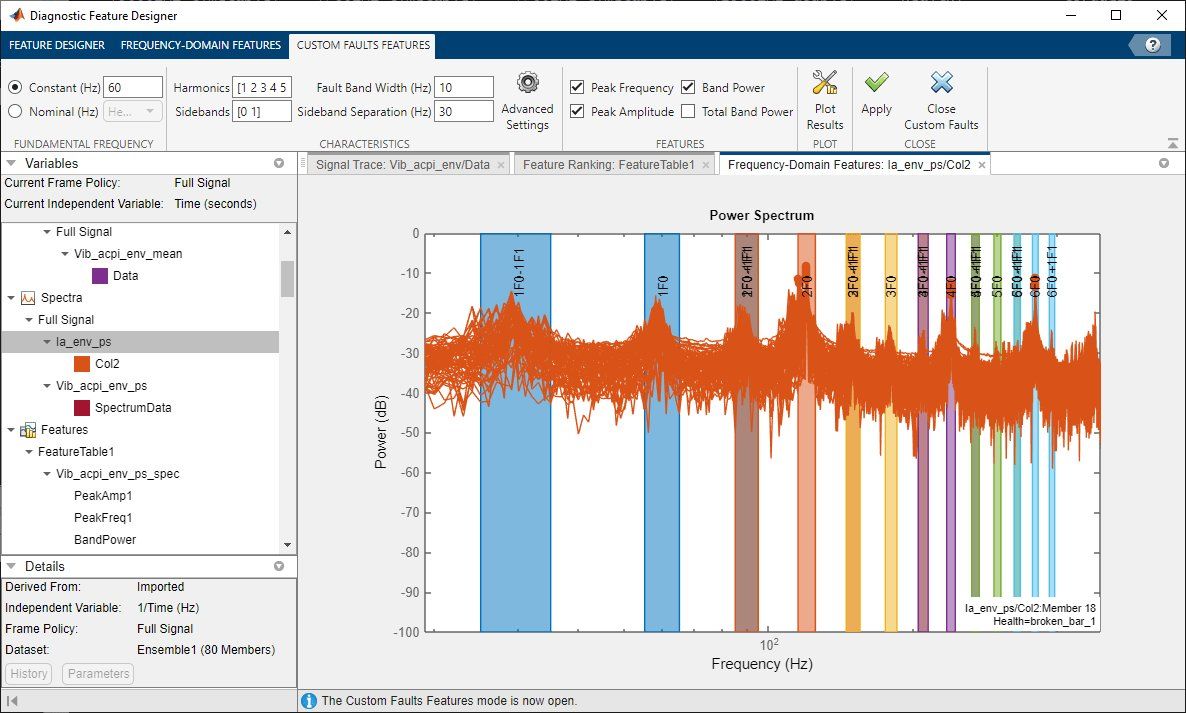Screen dimensions: 1186x713
Task: Close the Feature Ranking tab
Action: click(705, 165)
